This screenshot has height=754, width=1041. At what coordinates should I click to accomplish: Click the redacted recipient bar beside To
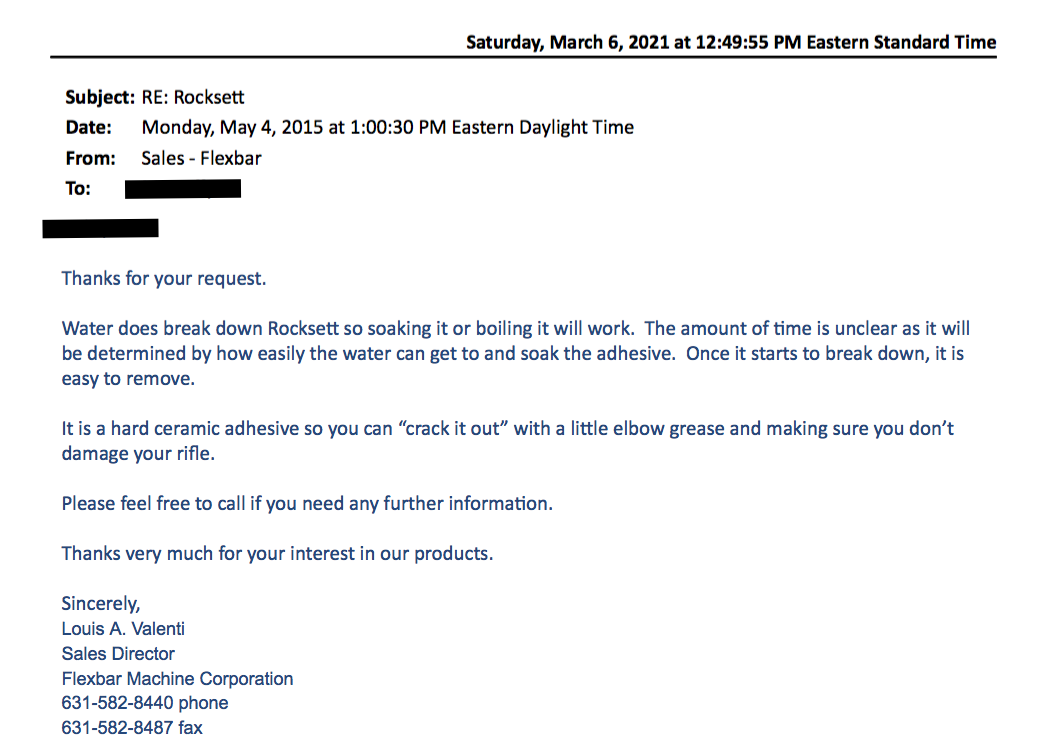(183, 188)
